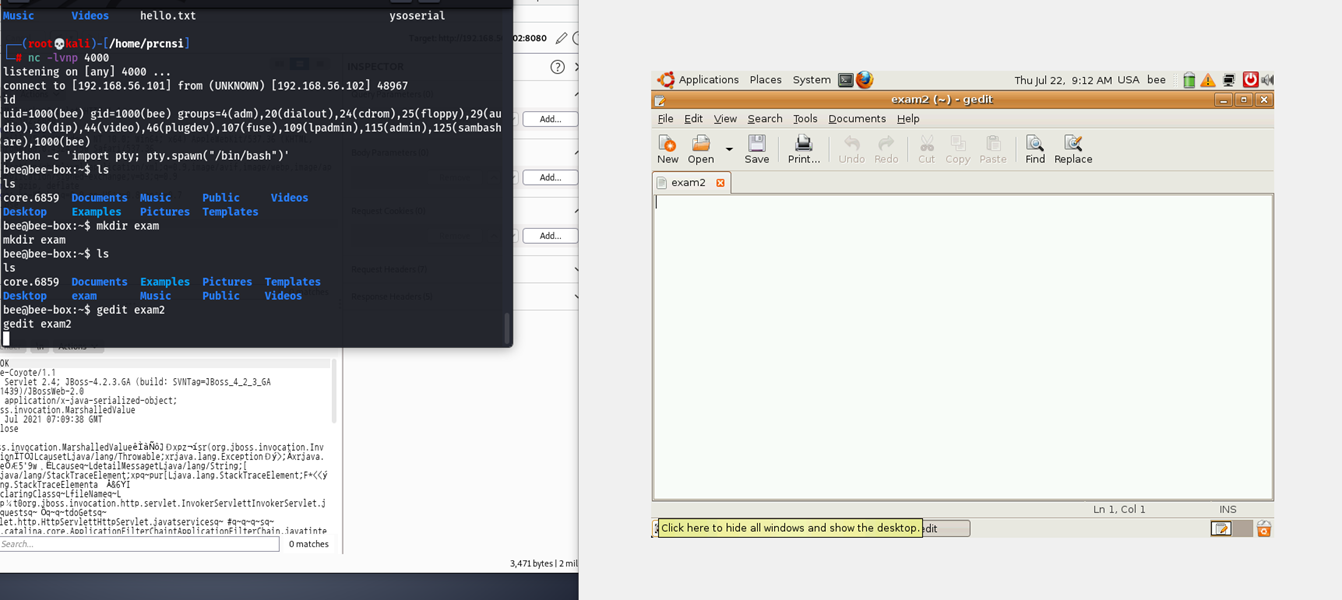1342x600 pixels.
Task: Open gedit's File menu
Action: click(665, 118)
